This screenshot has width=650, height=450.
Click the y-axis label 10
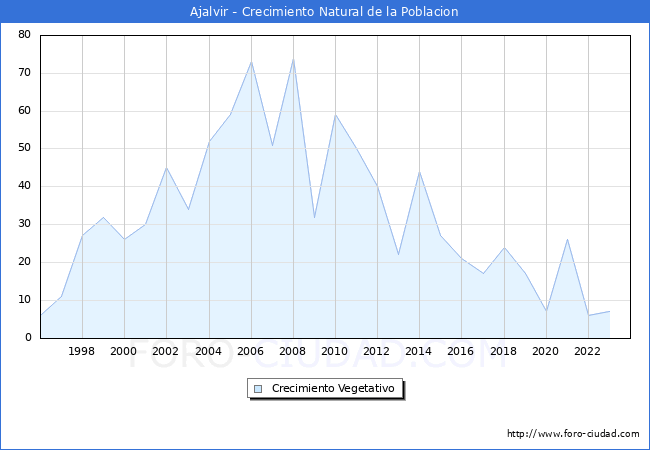pyautogui.click(x=24, y=300)
